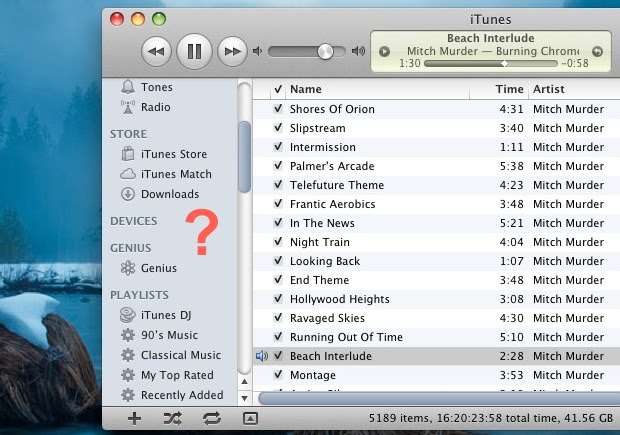620x435 pixels.
Task: Click the 90's Music gear icon
Action: tap(128, 335)
